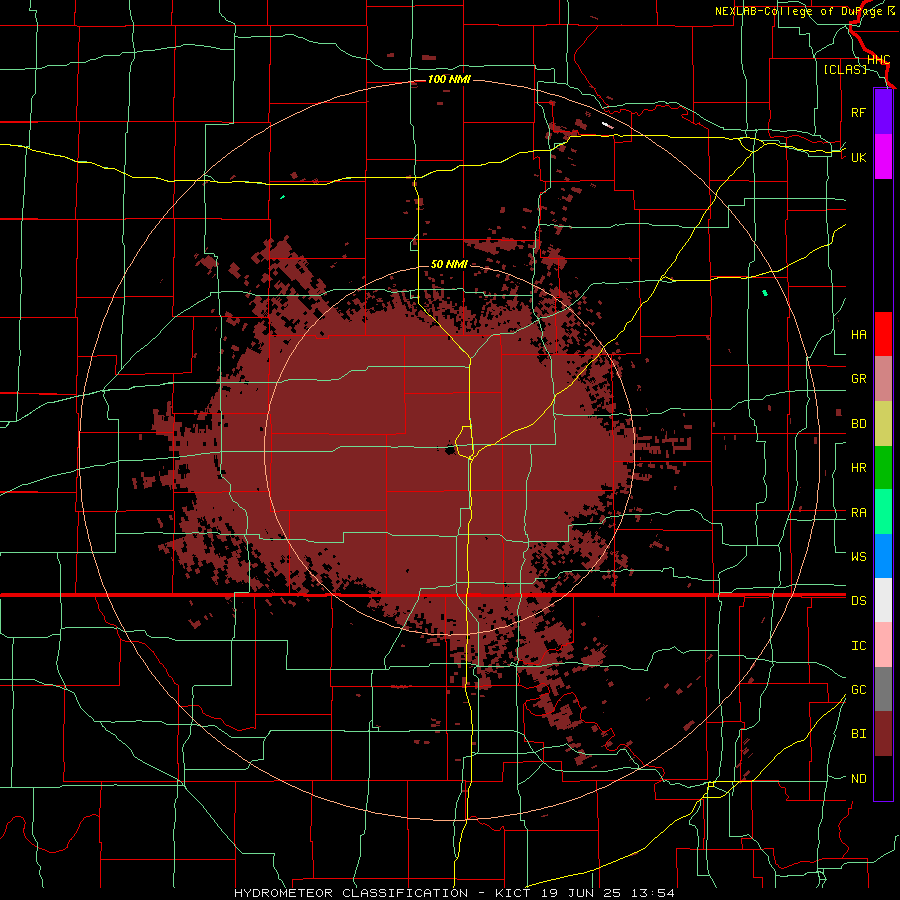
Task: Click the GC legend label
Action: [x=858, y=690]
